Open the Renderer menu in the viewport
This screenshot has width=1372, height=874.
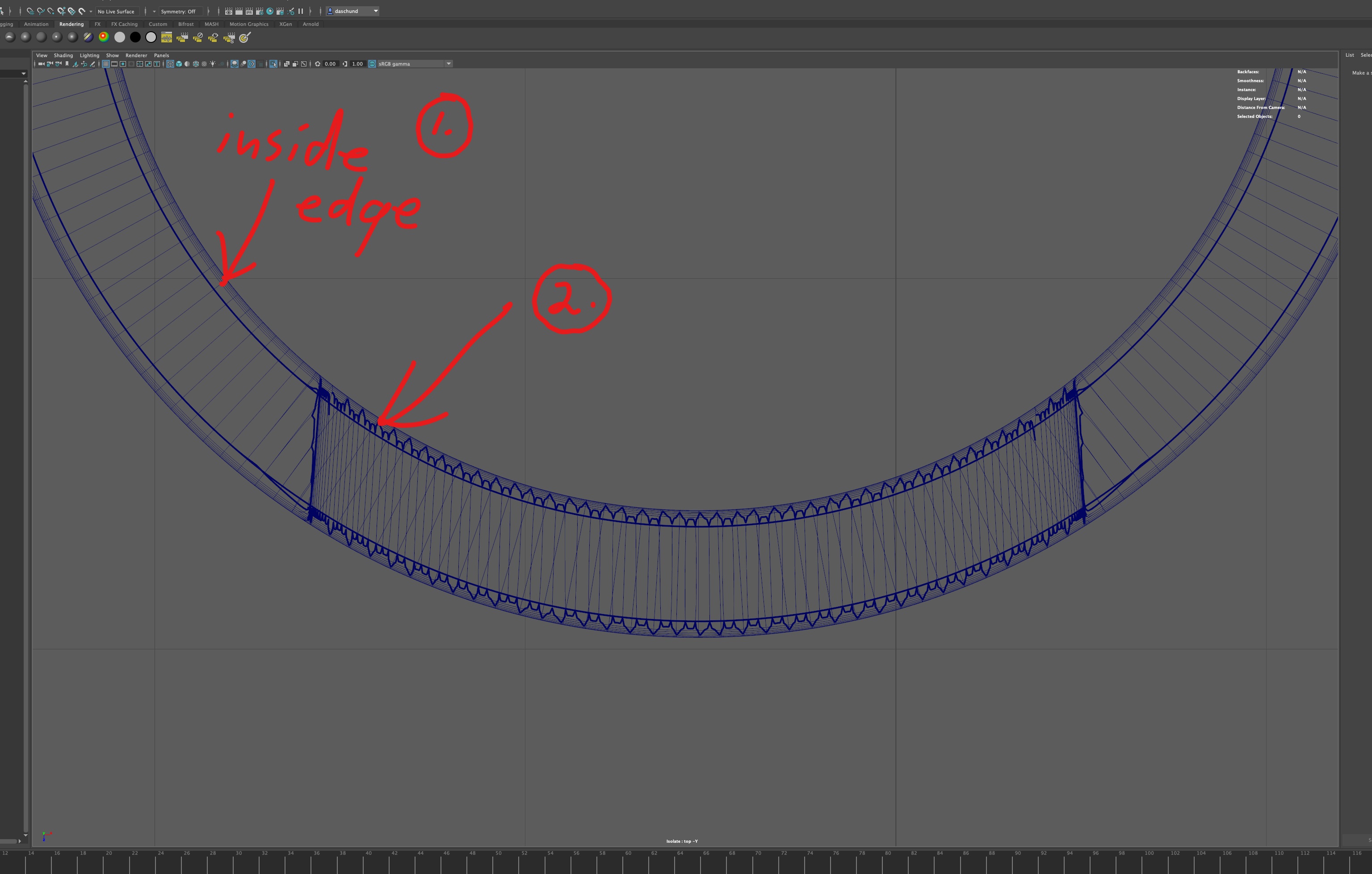pyautogui.click(x=136, y=55)
